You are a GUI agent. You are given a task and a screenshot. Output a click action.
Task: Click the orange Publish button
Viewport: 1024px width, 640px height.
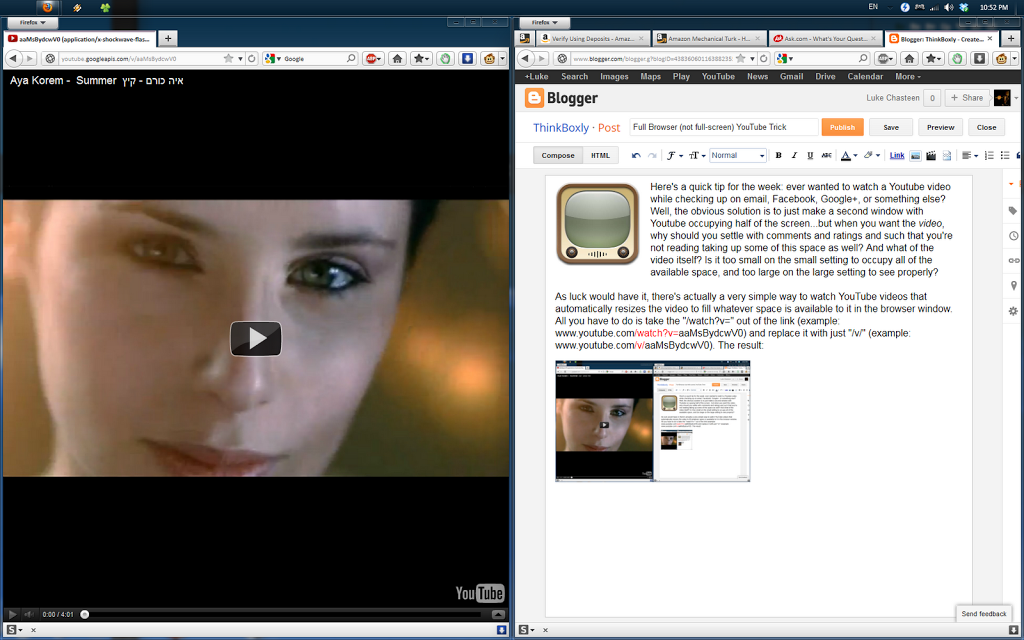click(x=842, y=127)
